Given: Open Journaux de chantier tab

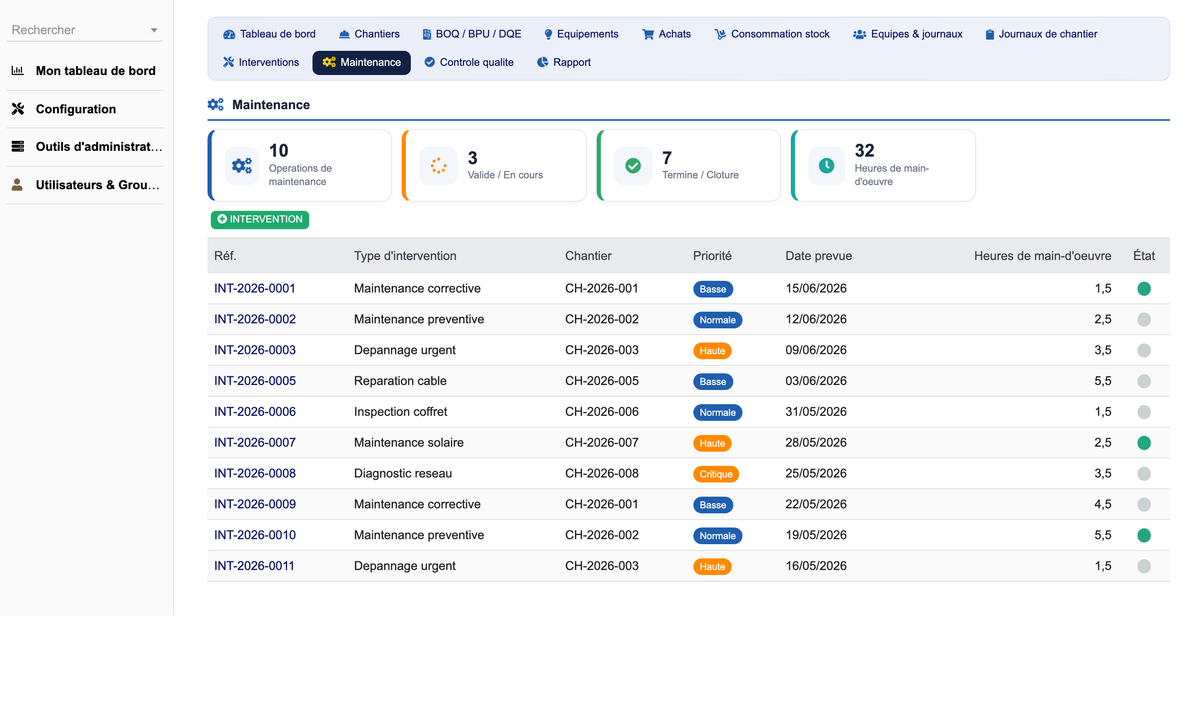Looking at the screenshot, I should tap(1041, 34).
